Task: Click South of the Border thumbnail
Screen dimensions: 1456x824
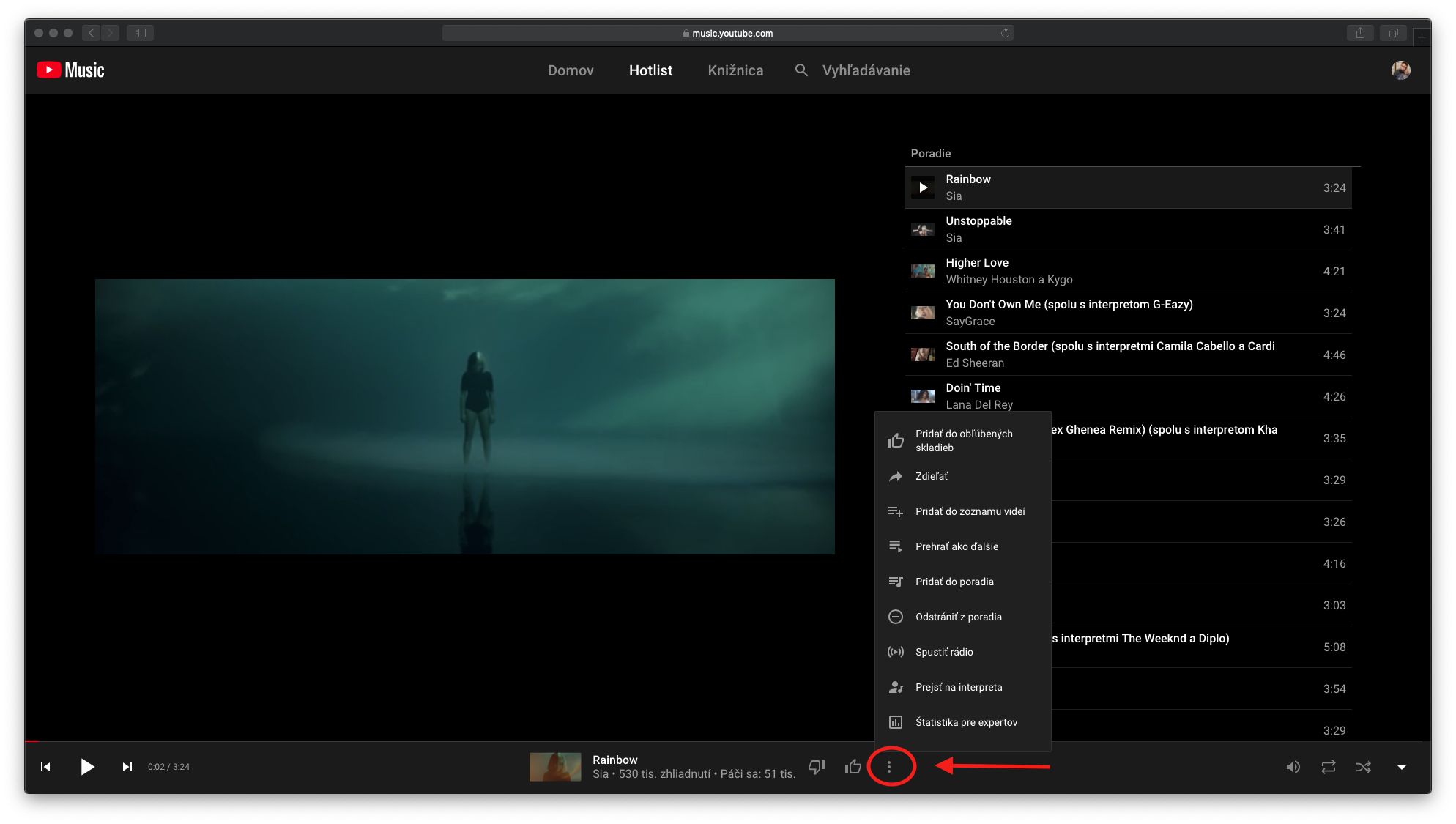Action: tap(923, 355)
